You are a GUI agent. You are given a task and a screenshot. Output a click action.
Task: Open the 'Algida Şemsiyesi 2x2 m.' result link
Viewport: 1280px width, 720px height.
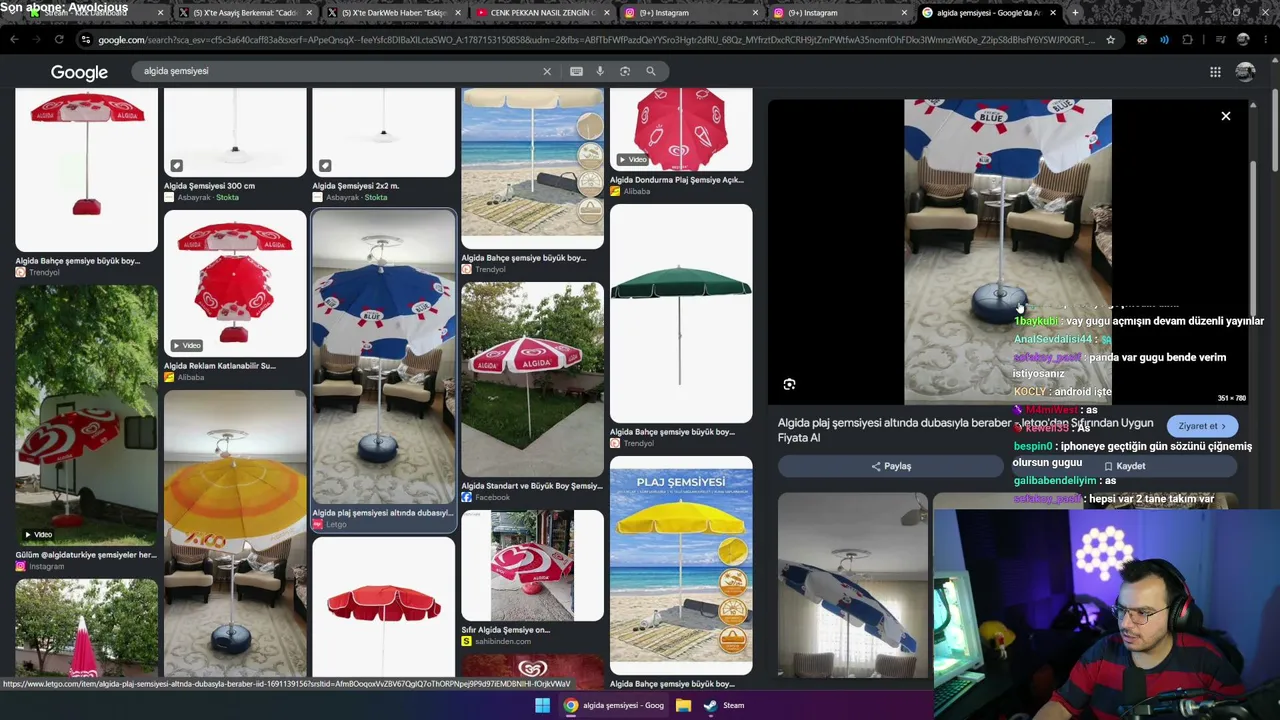[x=355, y=186]
